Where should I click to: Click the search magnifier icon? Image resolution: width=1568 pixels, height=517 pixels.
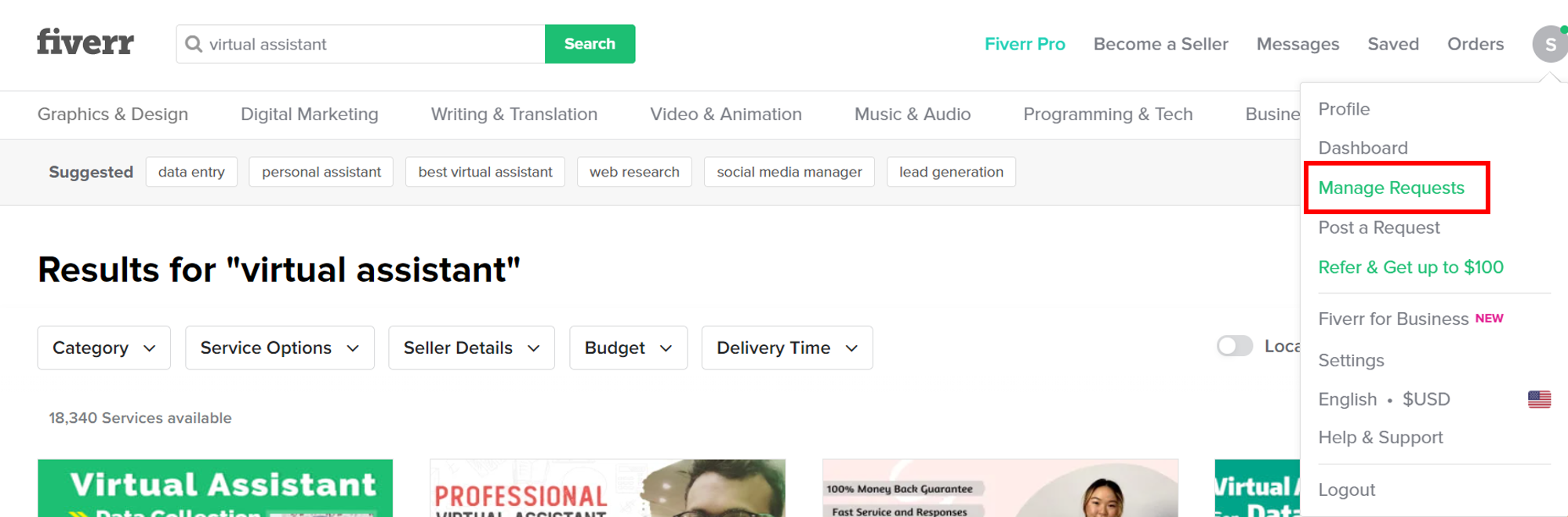pyautogui.click(x=194, y=44)
